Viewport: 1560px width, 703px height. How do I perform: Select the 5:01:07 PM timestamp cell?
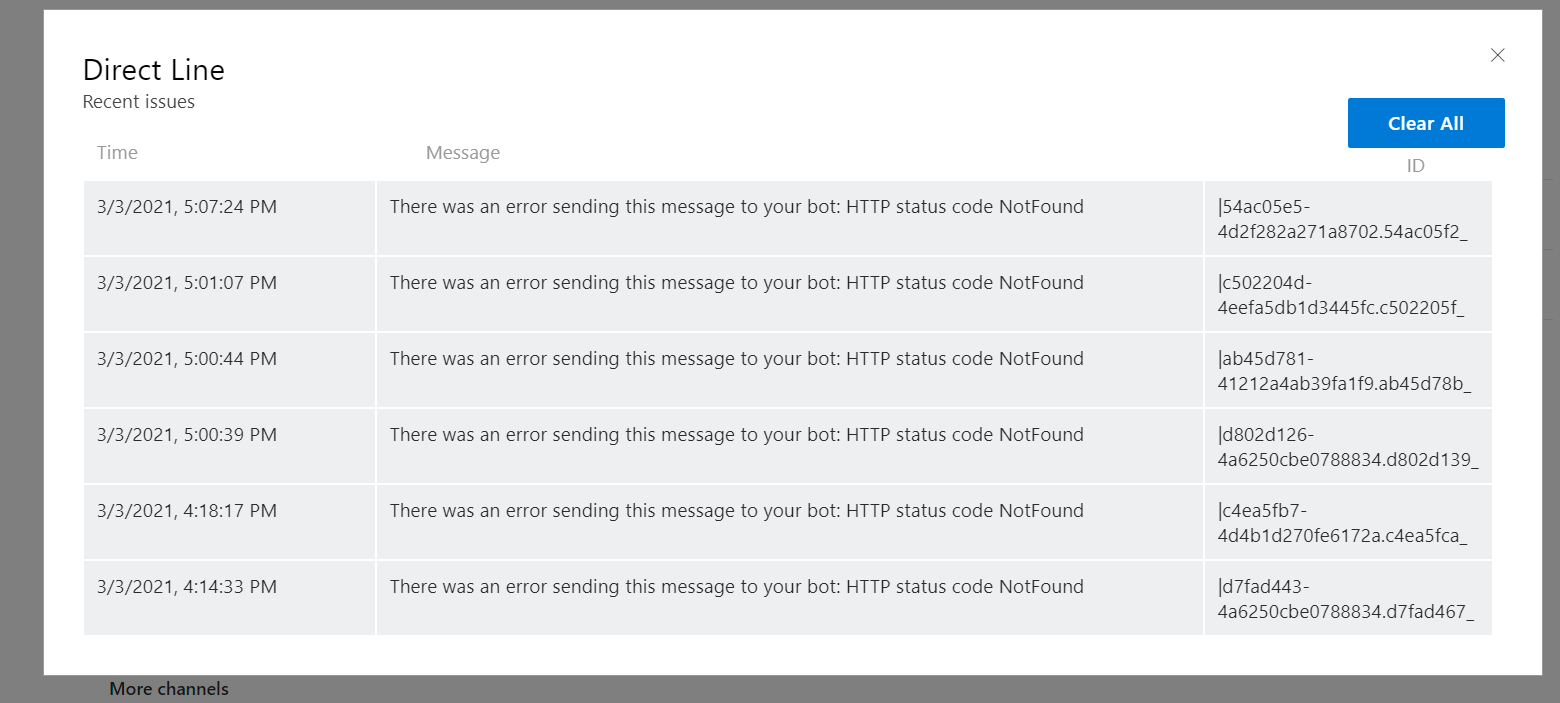click(x=187, y=284)
